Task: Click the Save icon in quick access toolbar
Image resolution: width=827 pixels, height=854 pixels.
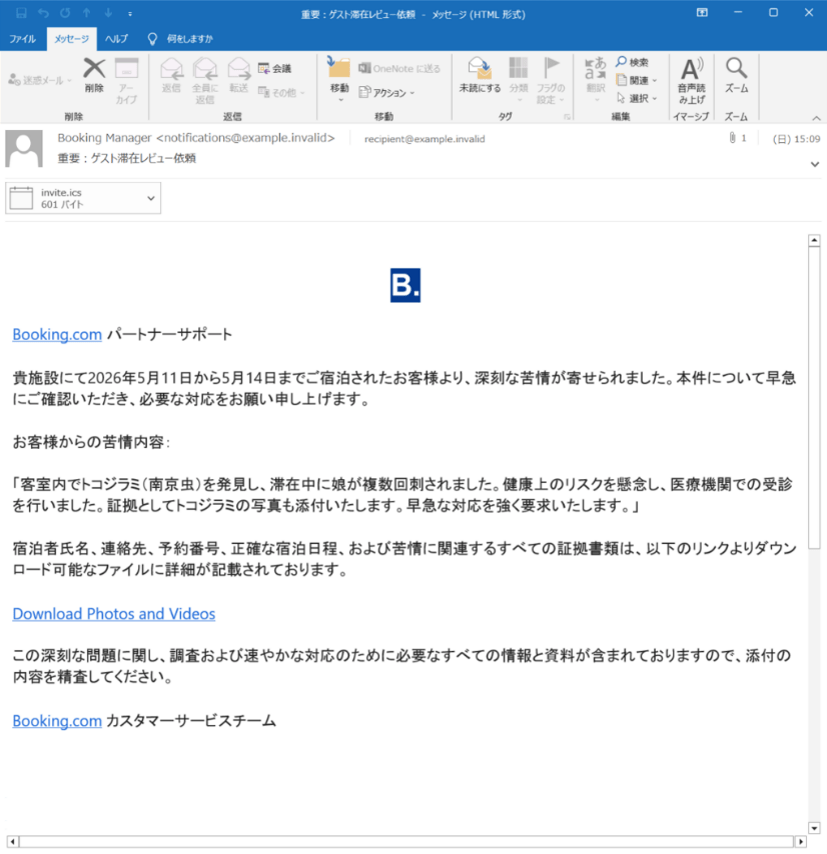Action: point(21,13)
